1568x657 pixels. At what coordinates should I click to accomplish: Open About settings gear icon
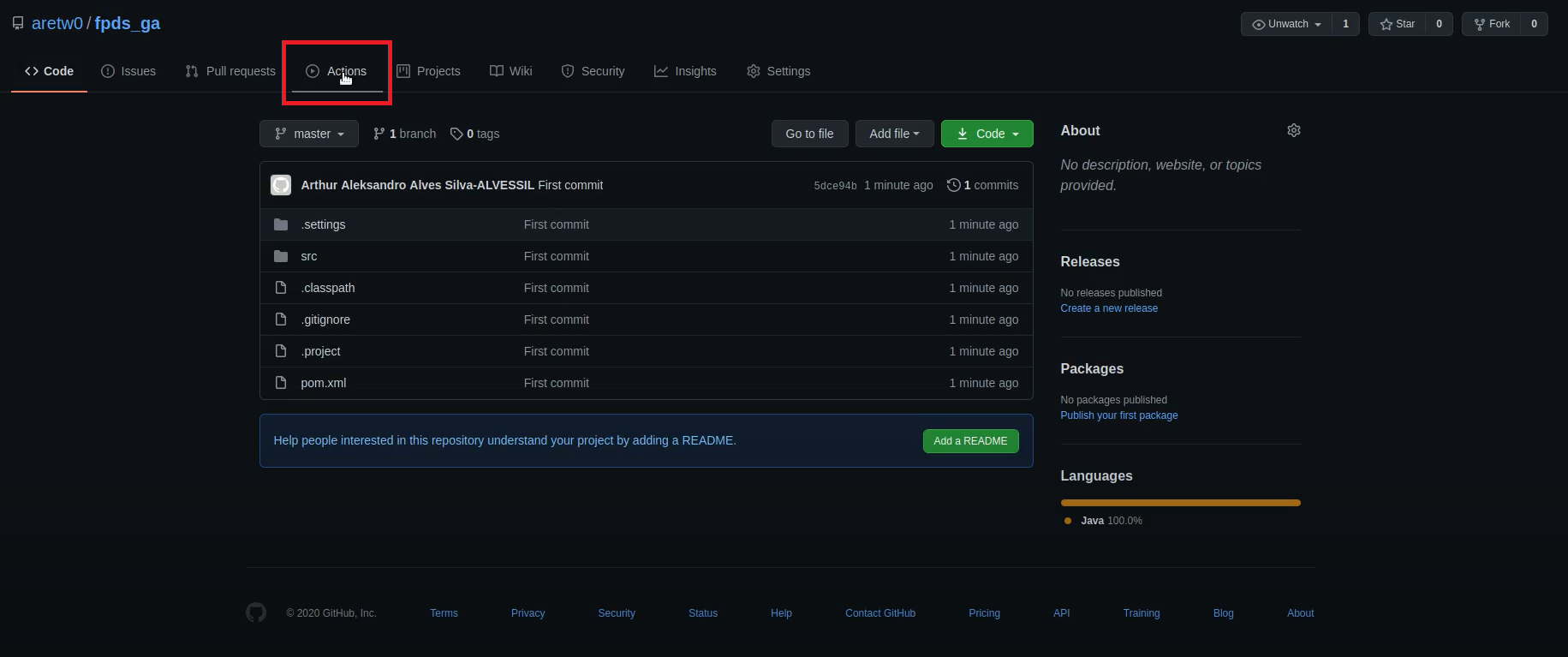point(1294,130)
